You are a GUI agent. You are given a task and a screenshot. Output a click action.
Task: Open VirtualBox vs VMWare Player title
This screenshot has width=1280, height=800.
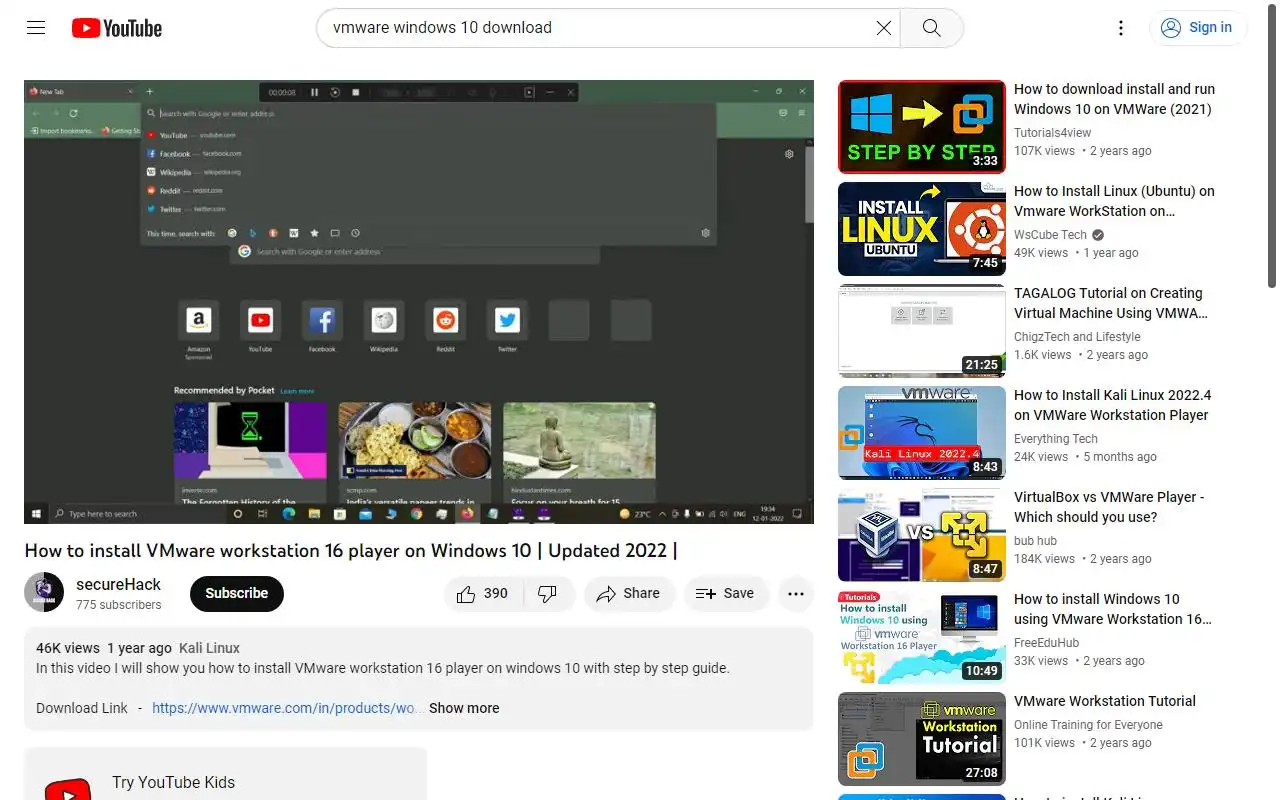1109,507
